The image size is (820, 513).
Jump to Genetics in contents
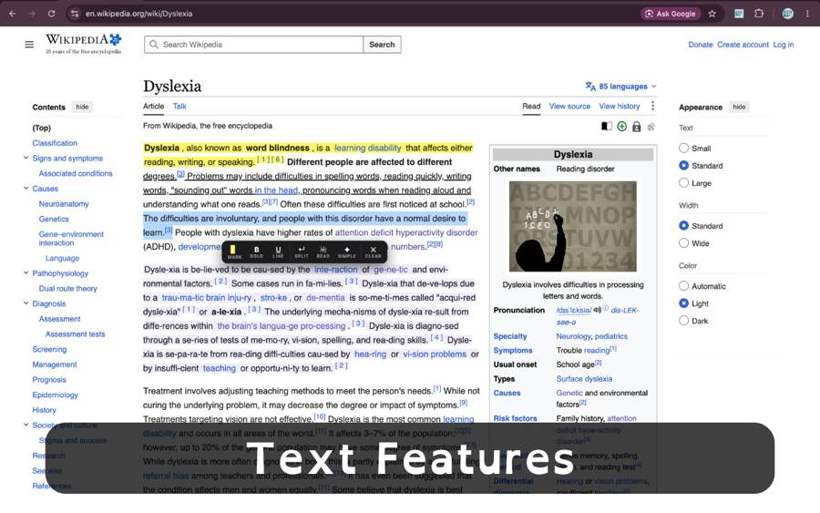point(54,219)
